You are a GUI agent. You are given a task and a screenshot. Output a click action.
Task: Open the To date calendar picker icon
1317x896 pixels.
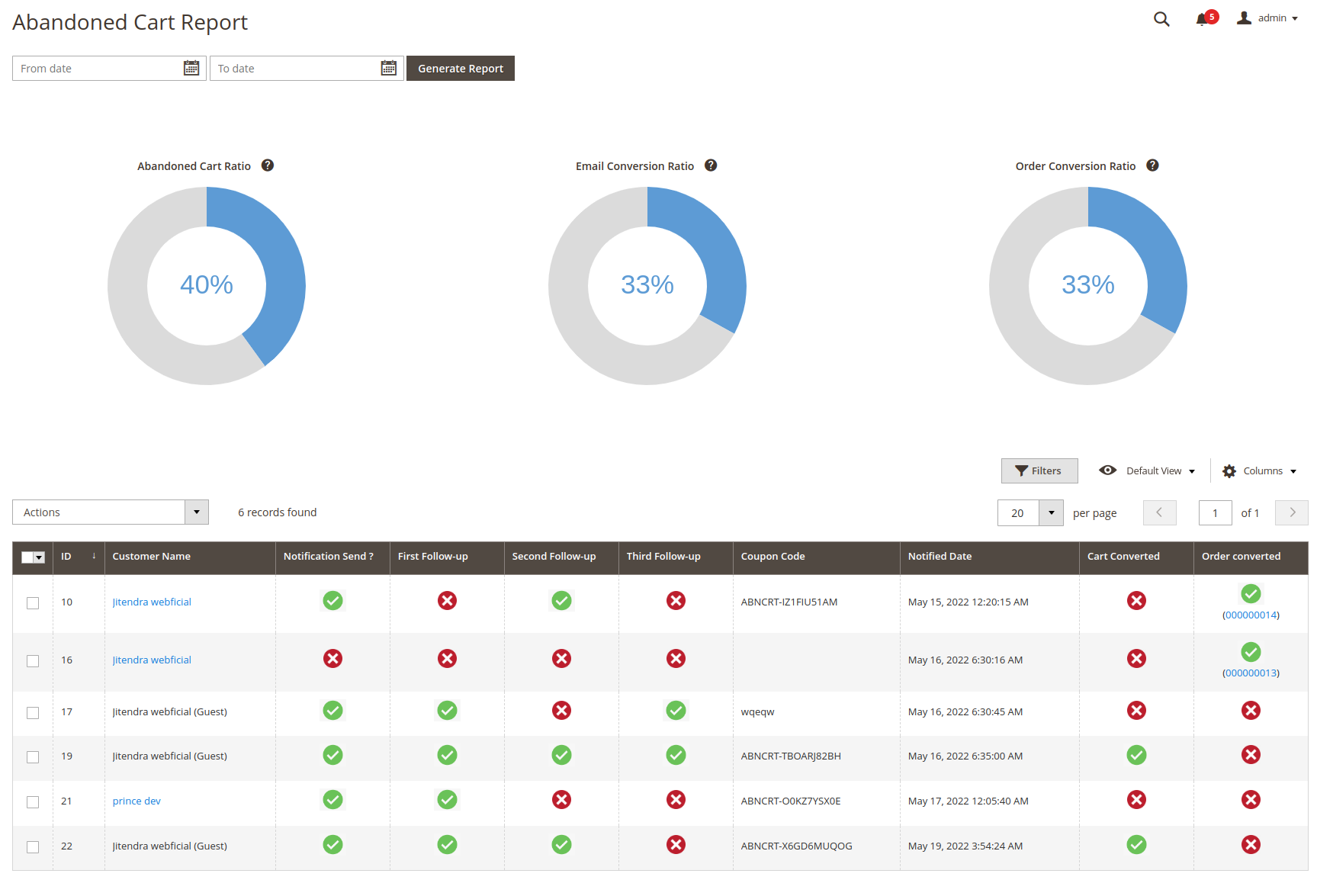tap(389, 69)
